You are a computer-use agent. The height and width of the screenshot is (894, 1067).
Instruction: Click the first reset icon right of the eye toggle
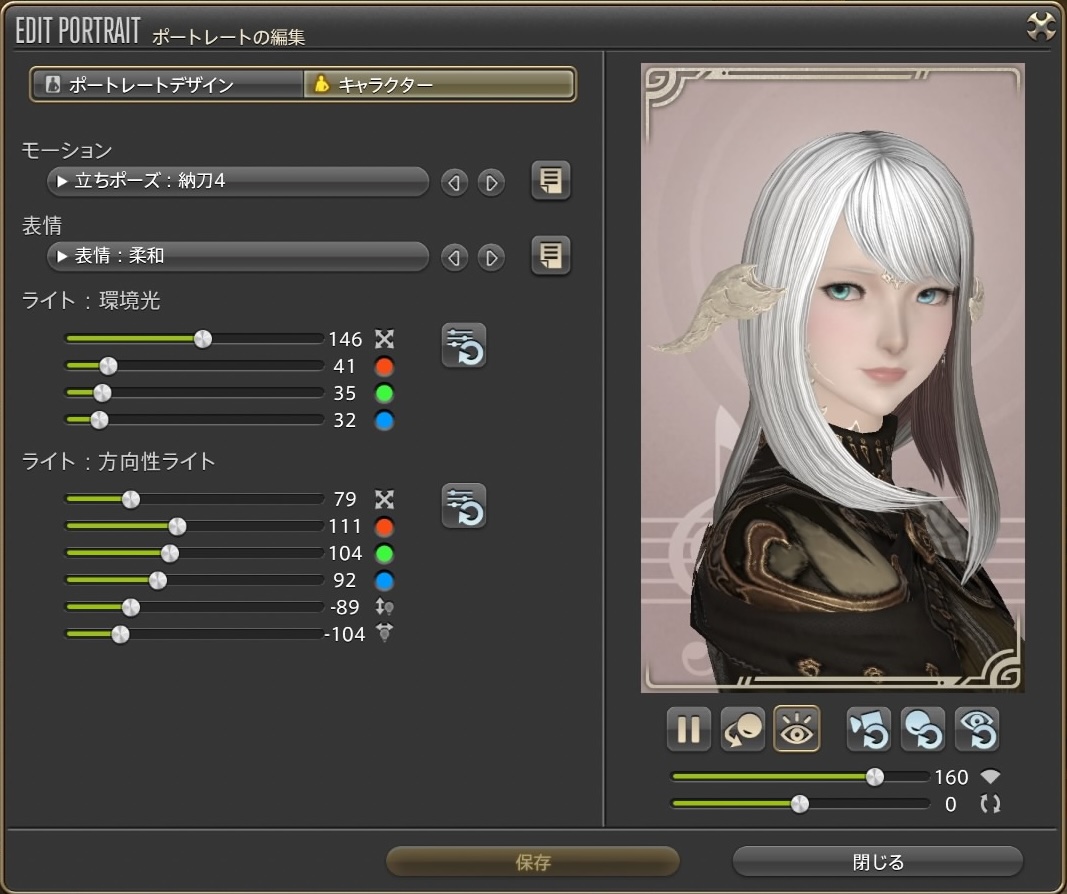868,729
